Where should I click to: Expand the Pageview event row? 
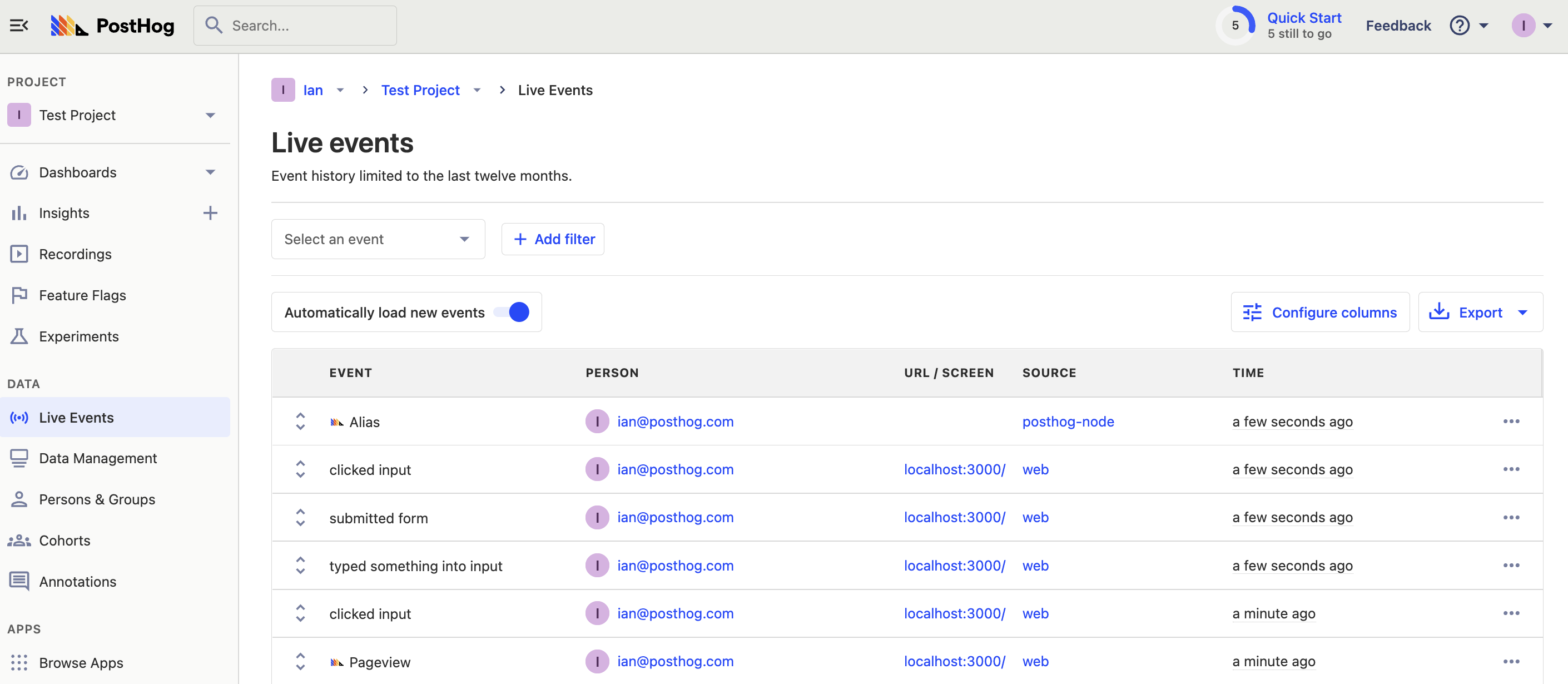[x=300, y=662]
